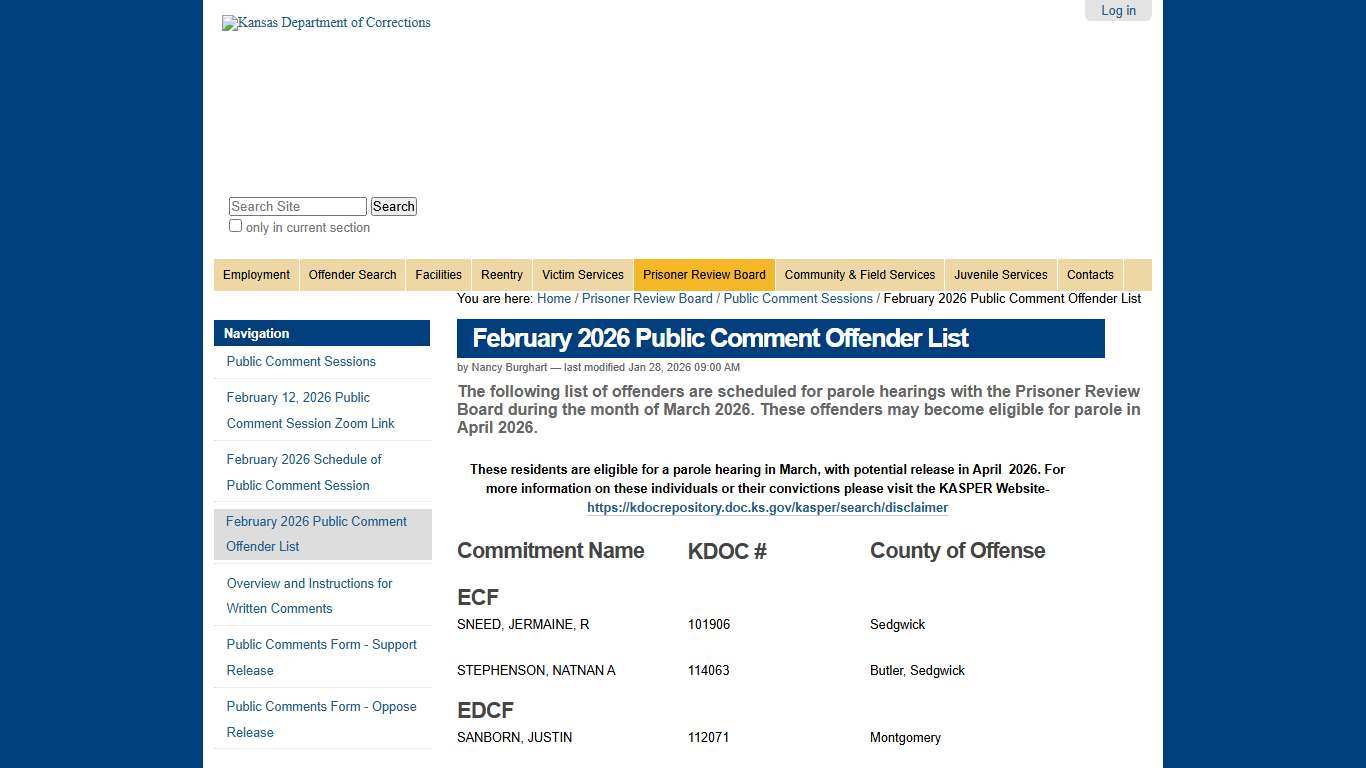Open Public Comments Form - Support Release
Viewport: 1366px width, 768px height.
click(321, 657)
